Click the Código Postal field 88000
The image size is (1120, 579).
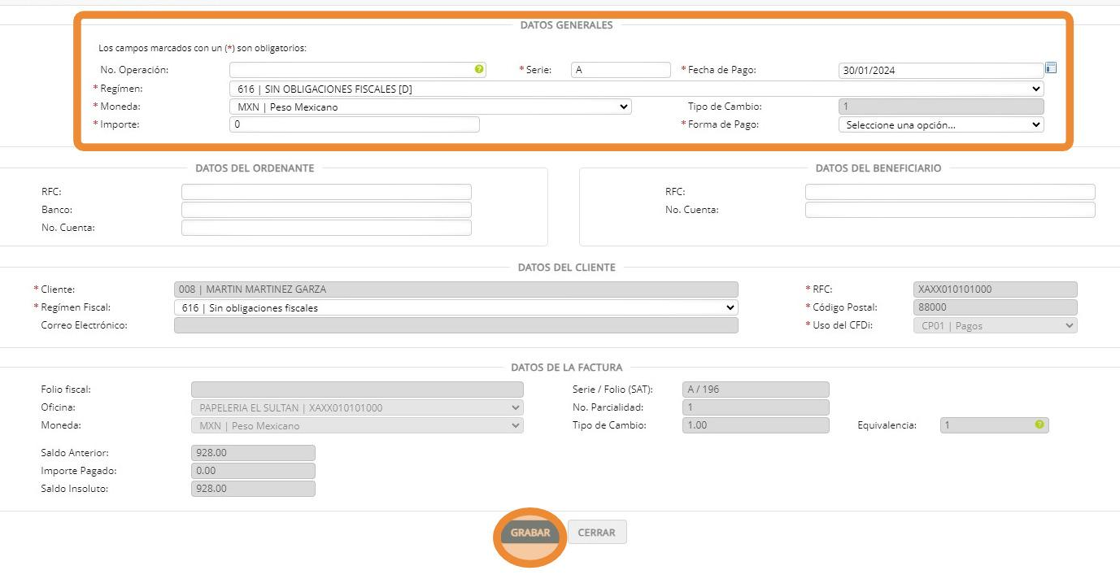(x=995, y=308)
